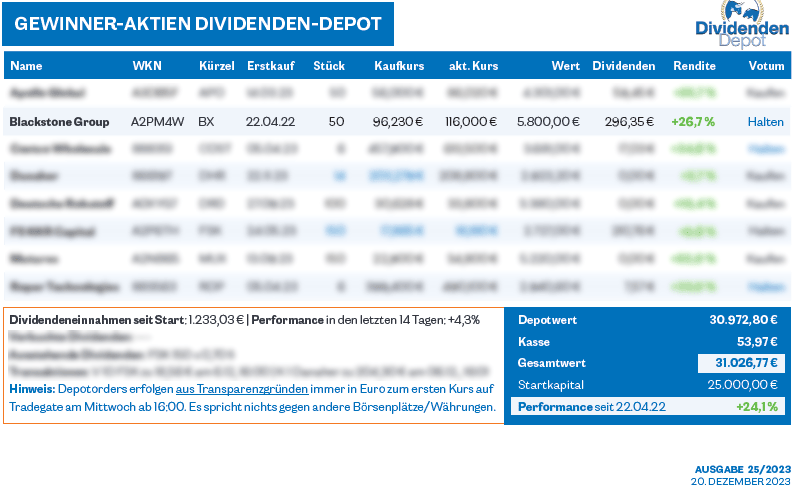This screenshot has height=487, width=793.
Task: Select the Dividenden column header
Action: pyautogui.click(x=624, y=66)
